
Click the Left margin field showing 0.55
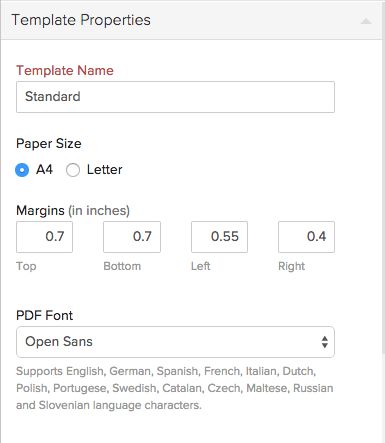219,237
